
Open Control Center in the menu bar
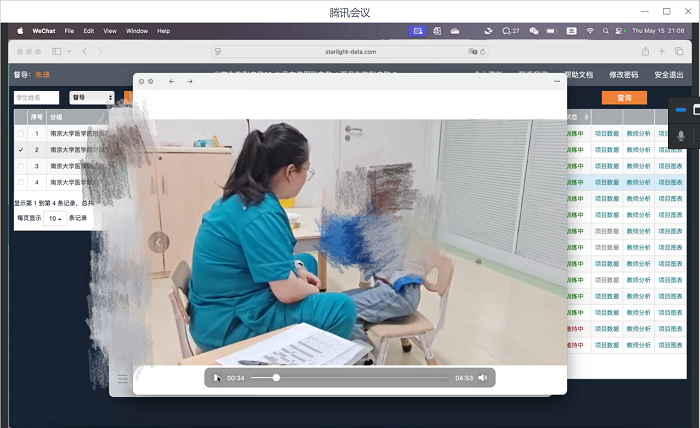point(620,31)
